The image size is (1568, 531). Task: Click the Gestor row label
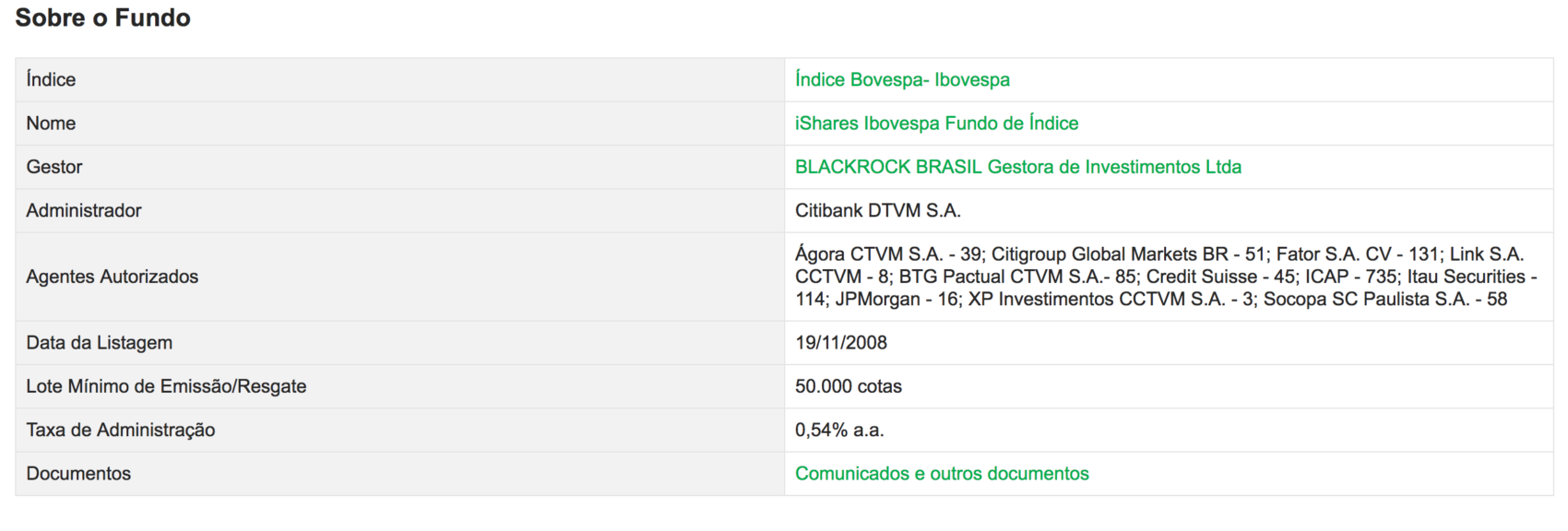pos(54,167)
